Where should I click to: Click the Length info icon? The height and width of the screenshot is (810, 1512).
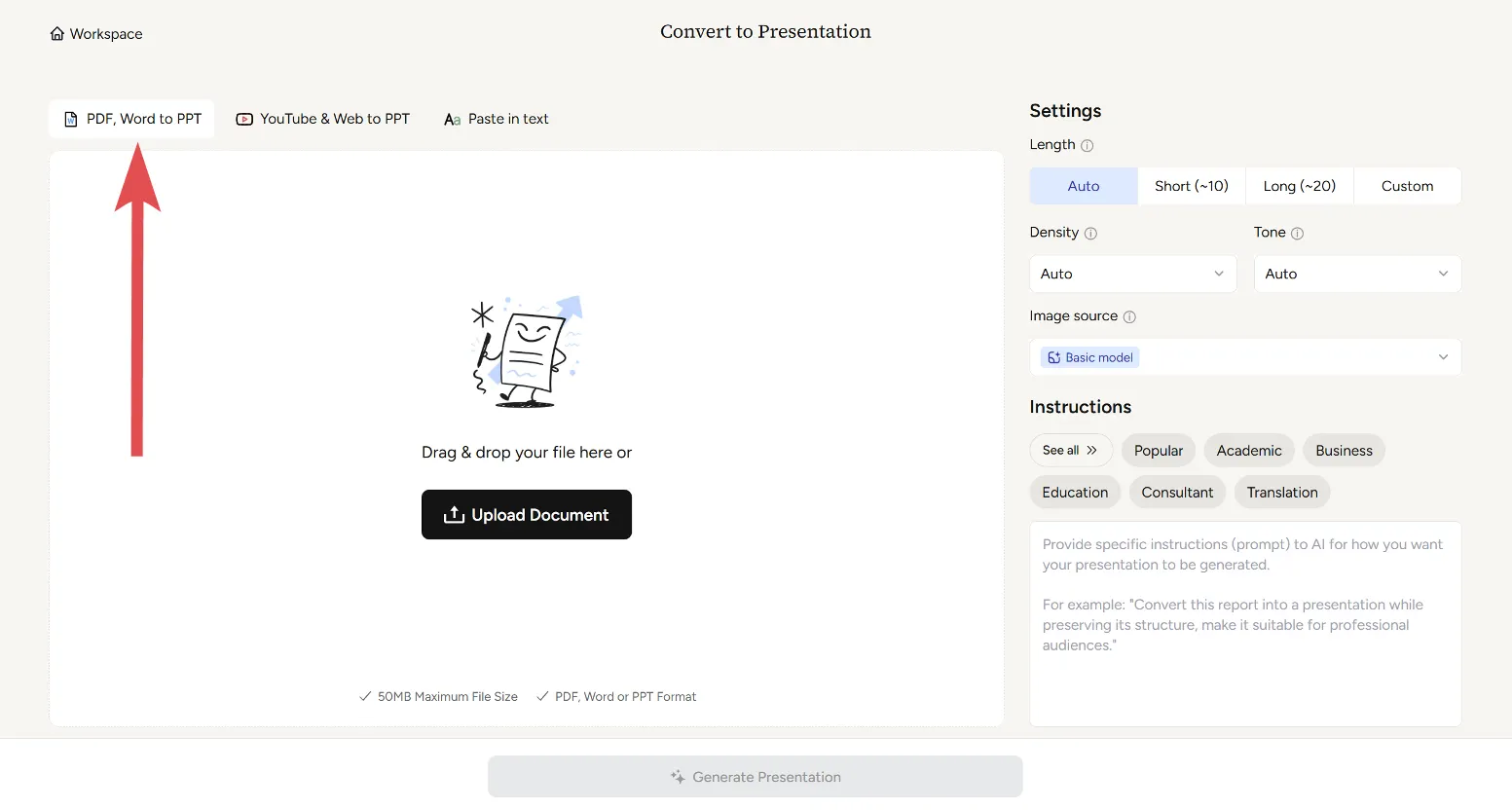(x=1088, y=146)
